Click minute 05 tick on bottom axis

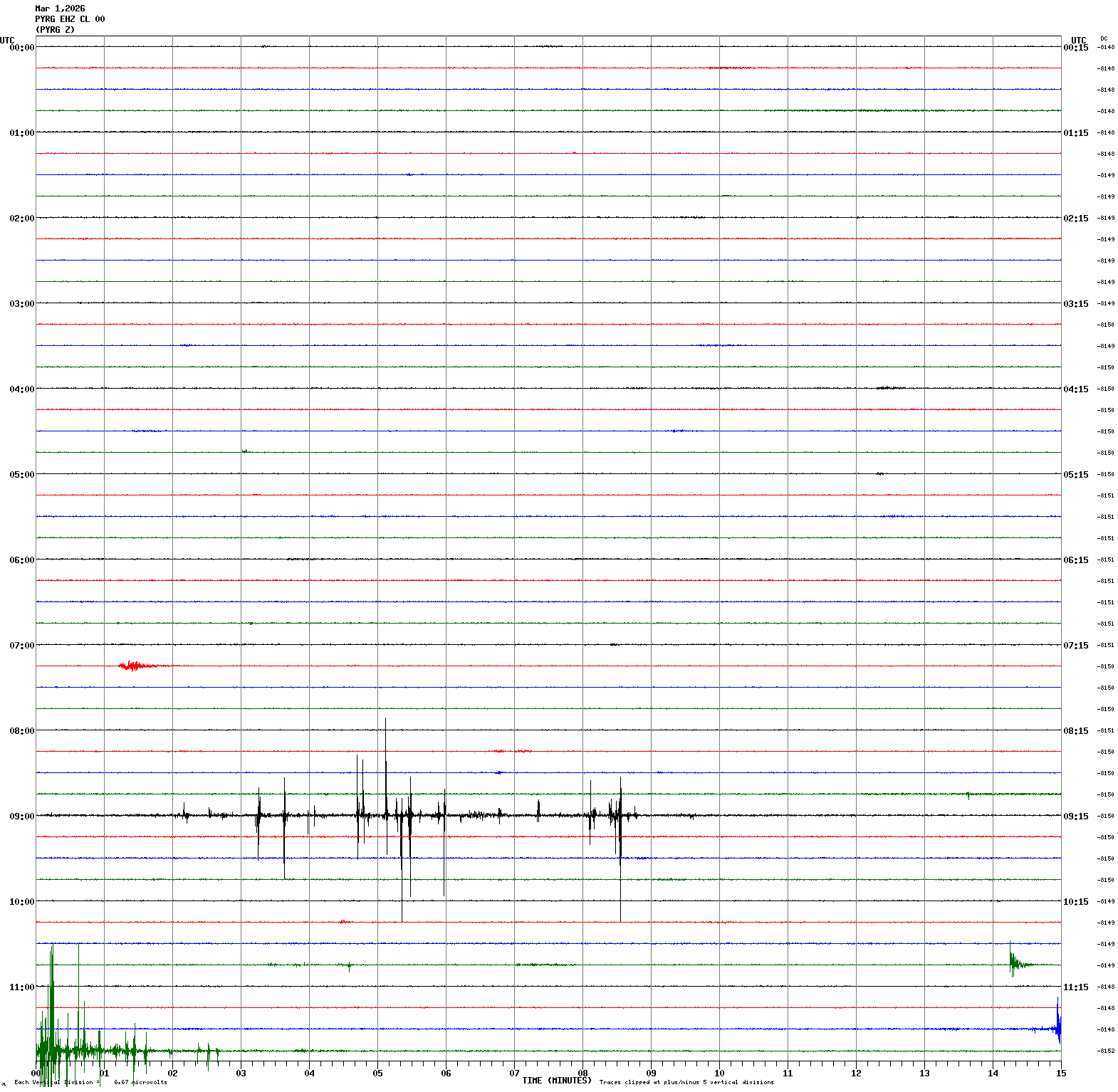[x=377, y=1073]
